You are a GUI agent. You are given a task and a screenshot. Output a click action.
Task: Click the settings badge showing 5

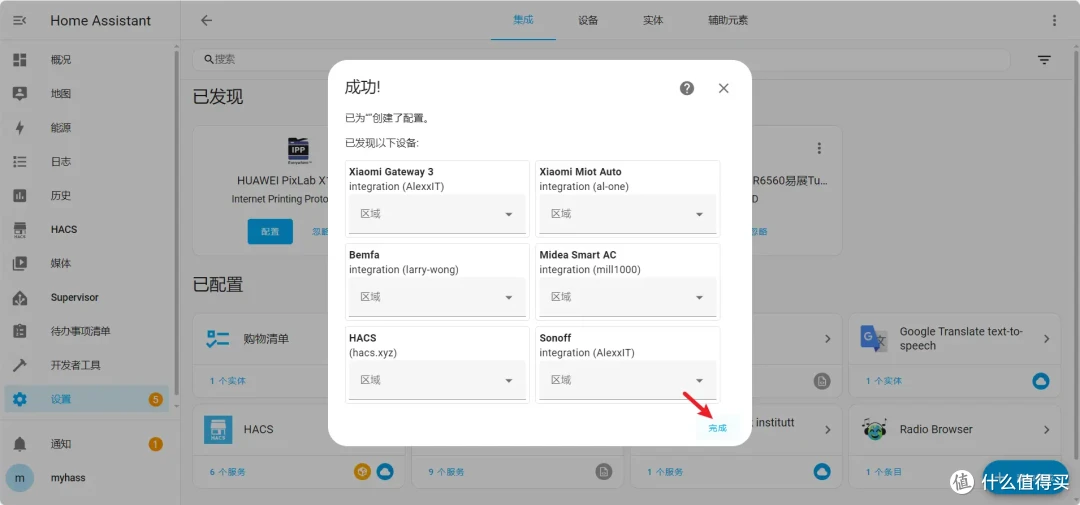(x=155, y=399)
